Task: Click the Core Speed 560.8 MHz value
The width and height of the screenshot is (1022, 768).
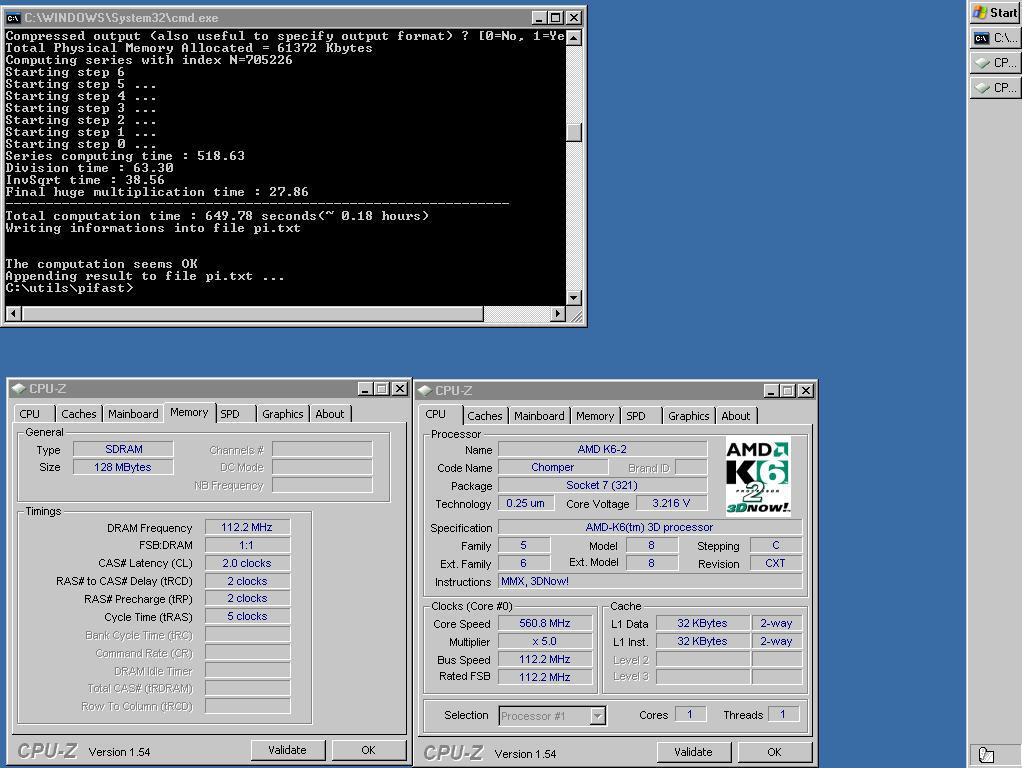Action: pyautogui.click(x=545, y=623)
